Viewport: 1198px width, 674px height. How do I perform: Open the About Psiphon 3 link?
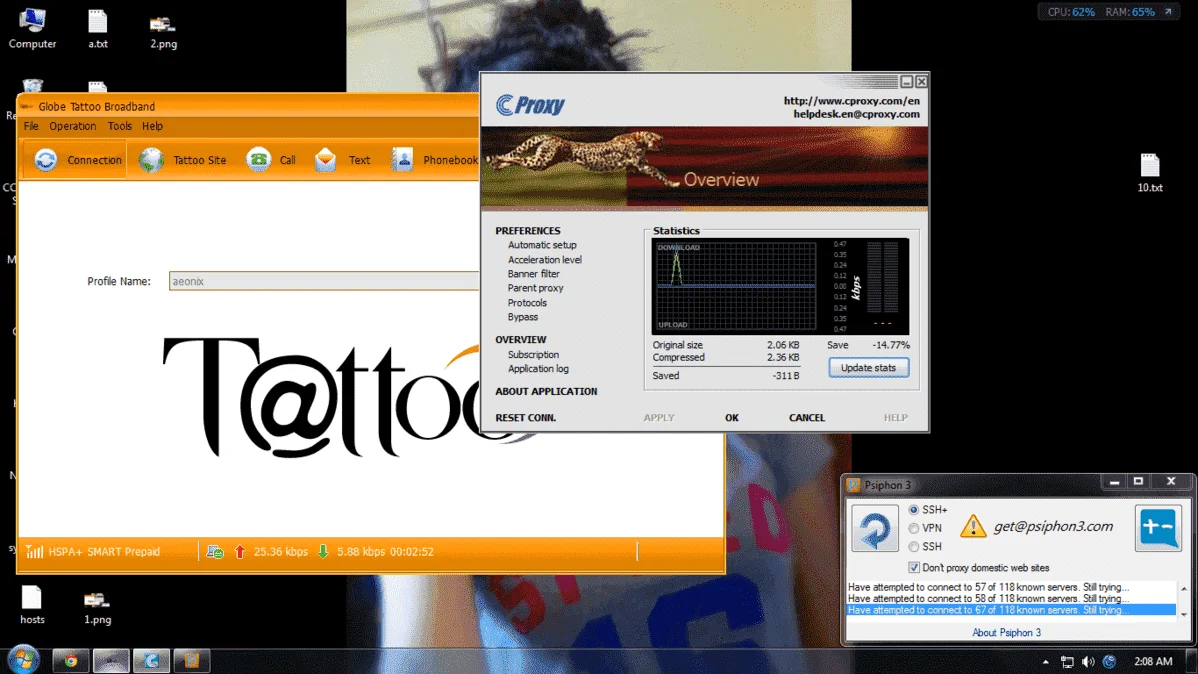point(1006,633)
